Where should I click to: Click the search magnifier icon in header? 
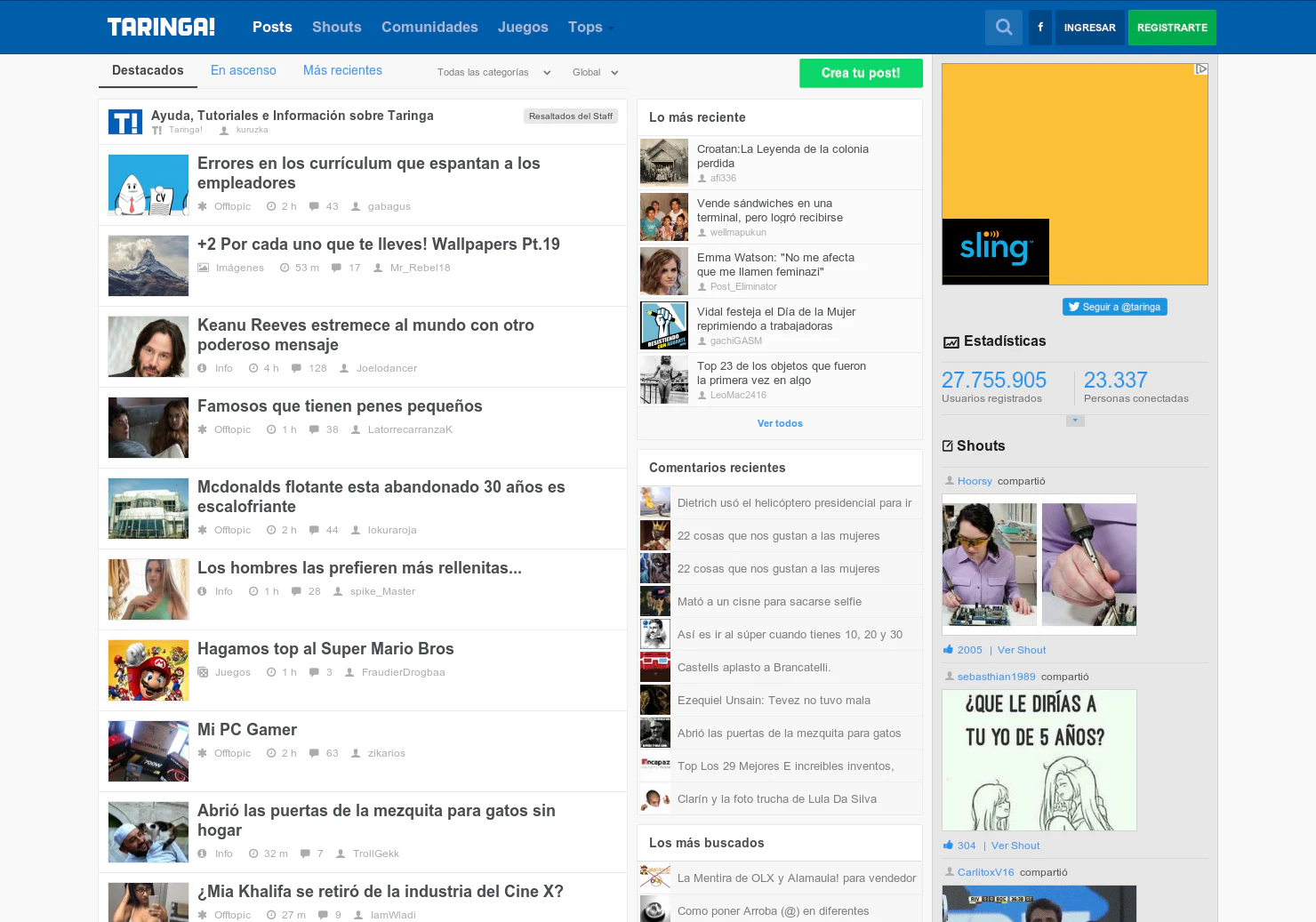[x=1004, y=28]
